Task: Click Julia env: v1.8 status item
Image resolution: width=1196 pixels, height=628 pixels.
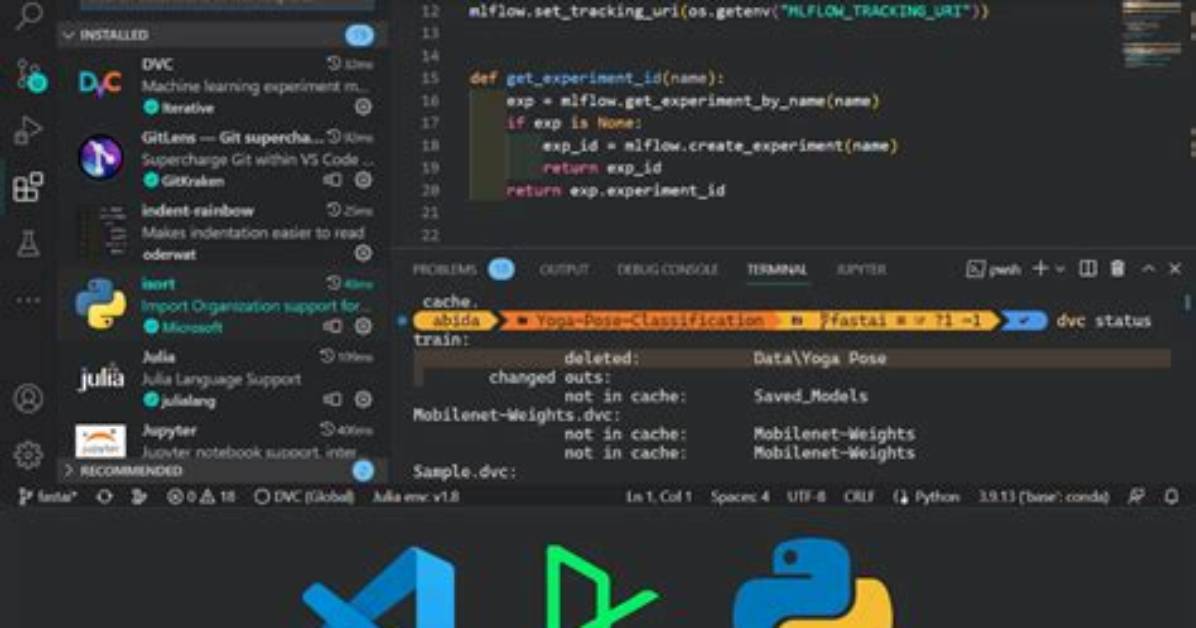Action: click(416, 497)
